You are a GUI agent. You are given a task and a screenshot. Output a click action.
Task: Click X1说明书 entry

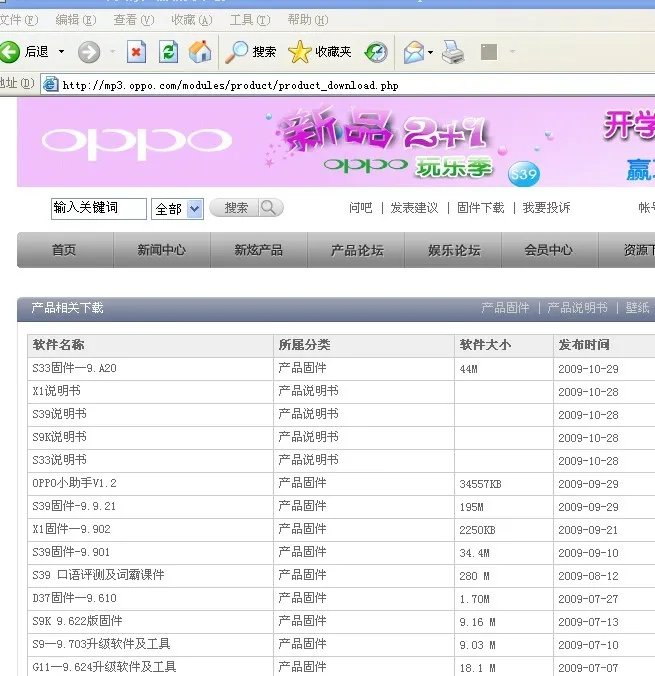(56, 391)
